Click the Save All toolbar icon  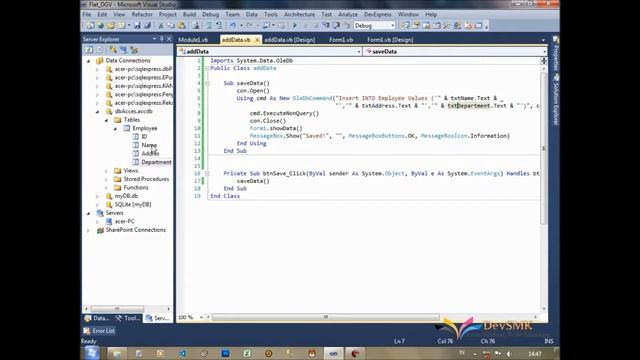point(148,26)
